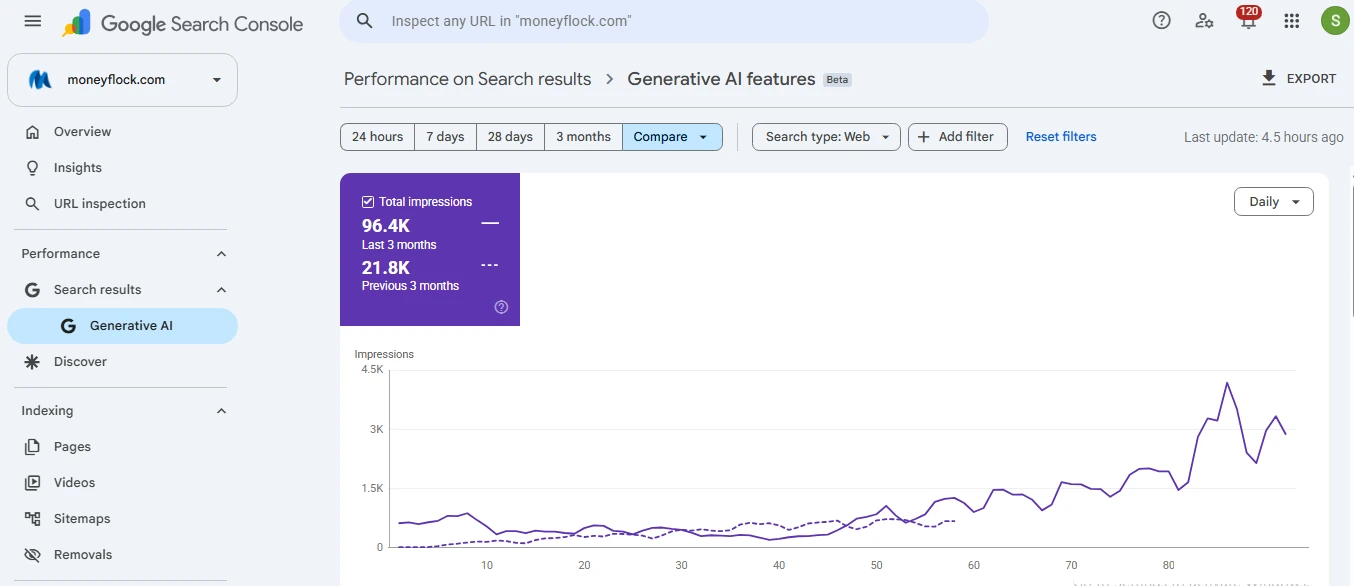This screenshot has width=1354, height=586.
Task: Click the help icon in impressions card
Action: tap(502, 307)
